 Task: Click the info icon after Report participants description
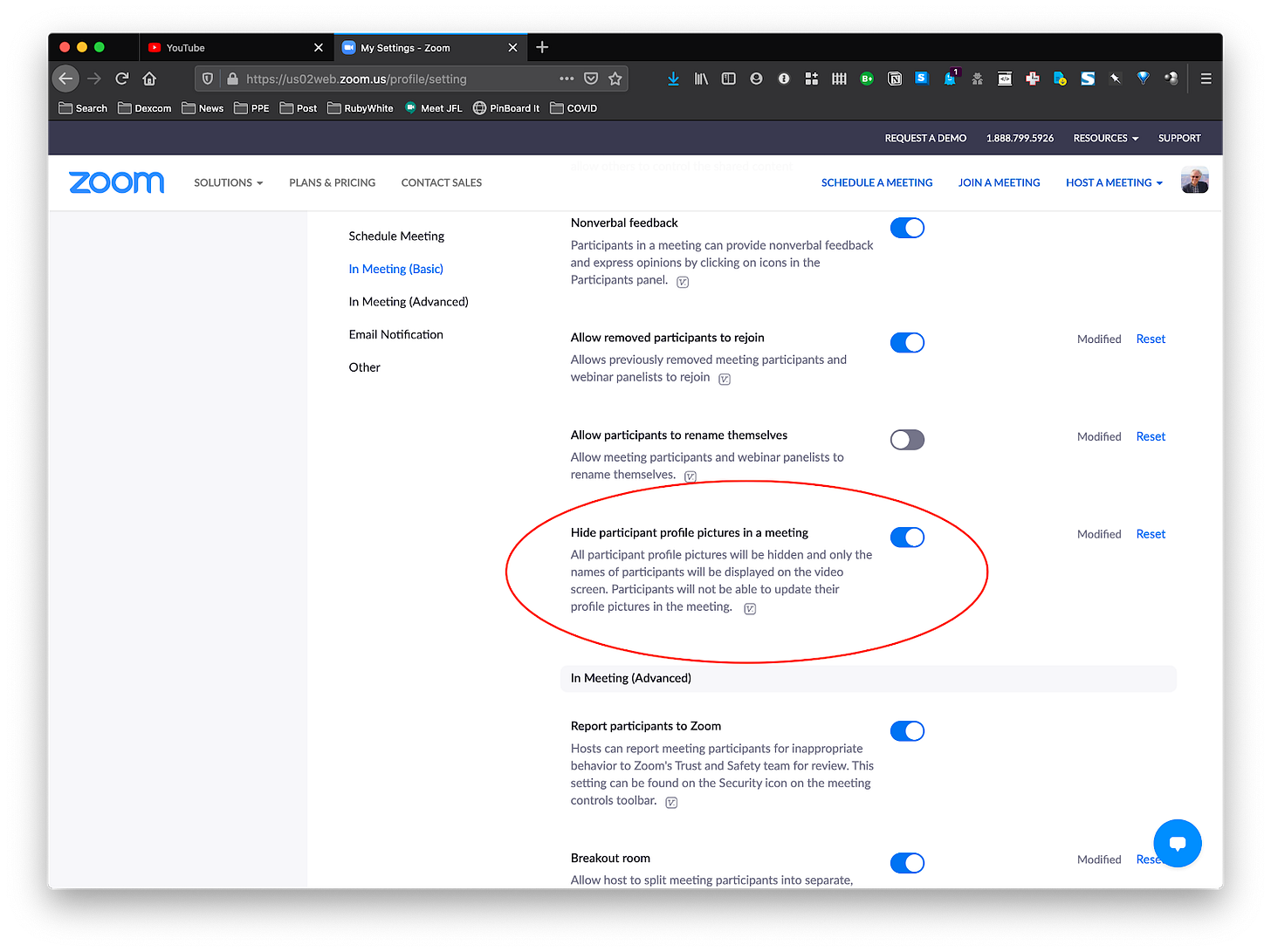[x=671, y=803]
